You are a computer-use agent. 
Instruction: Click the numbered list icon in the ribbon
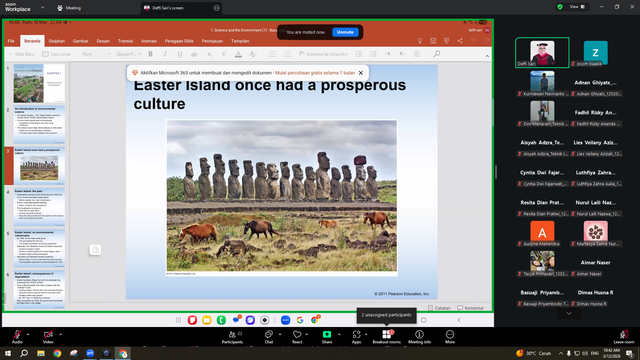287,54
